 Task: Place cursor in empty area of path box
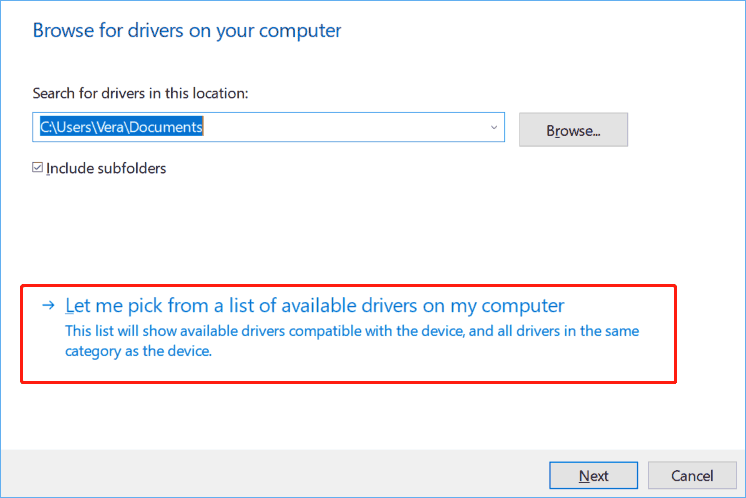[x=350, y=128]
